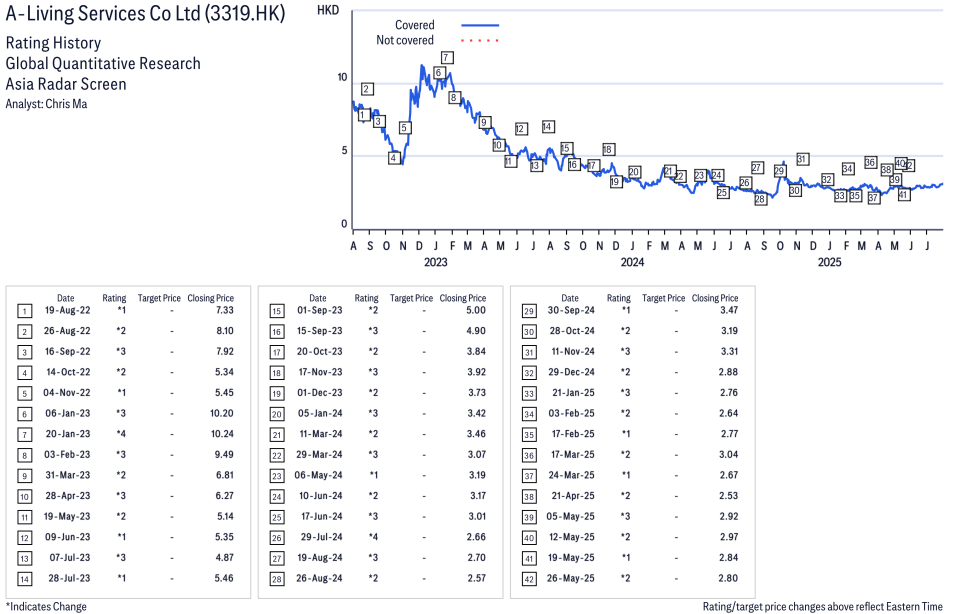Click the Global Quantitative Research text
This screenshot has width=954, height=614.
coord(103,63)
